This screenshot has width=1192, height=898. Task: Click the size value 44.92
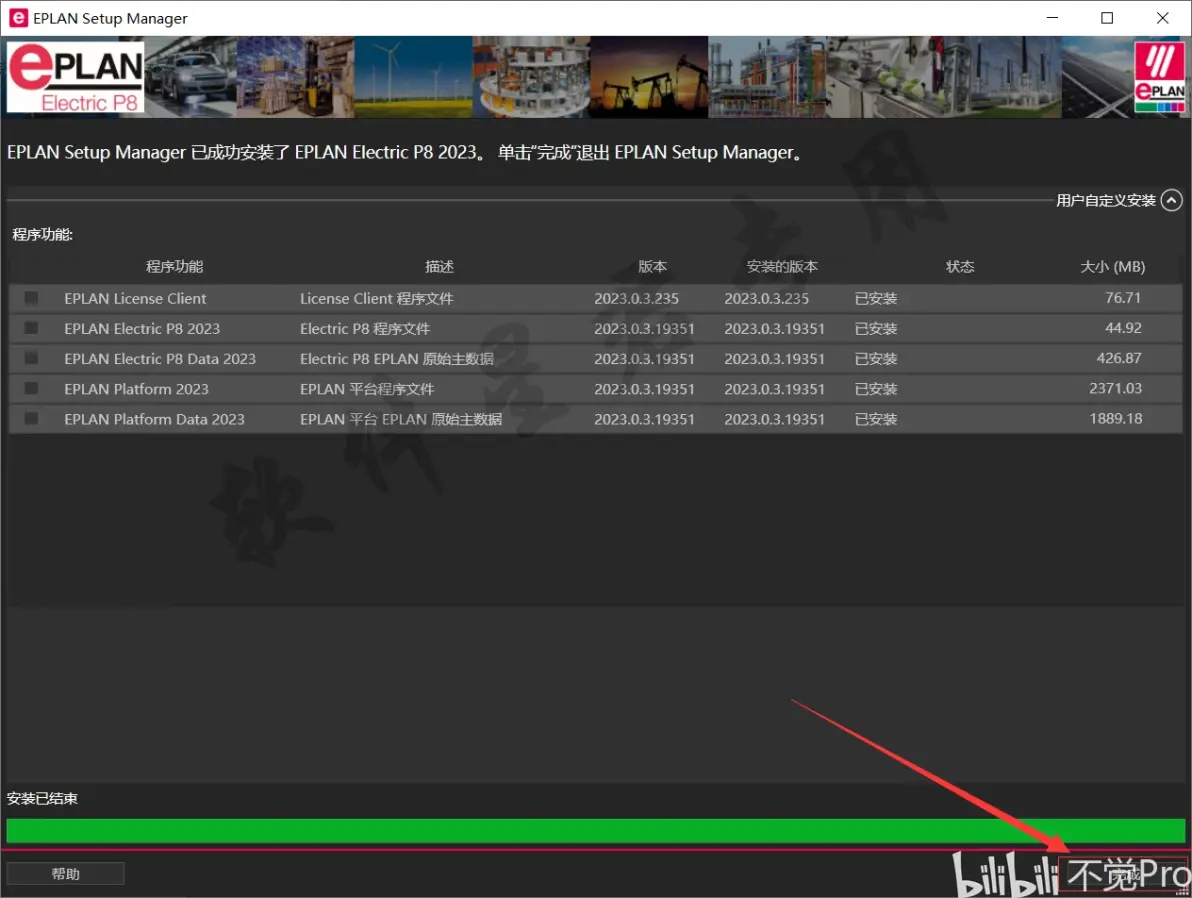point(1123,328)
